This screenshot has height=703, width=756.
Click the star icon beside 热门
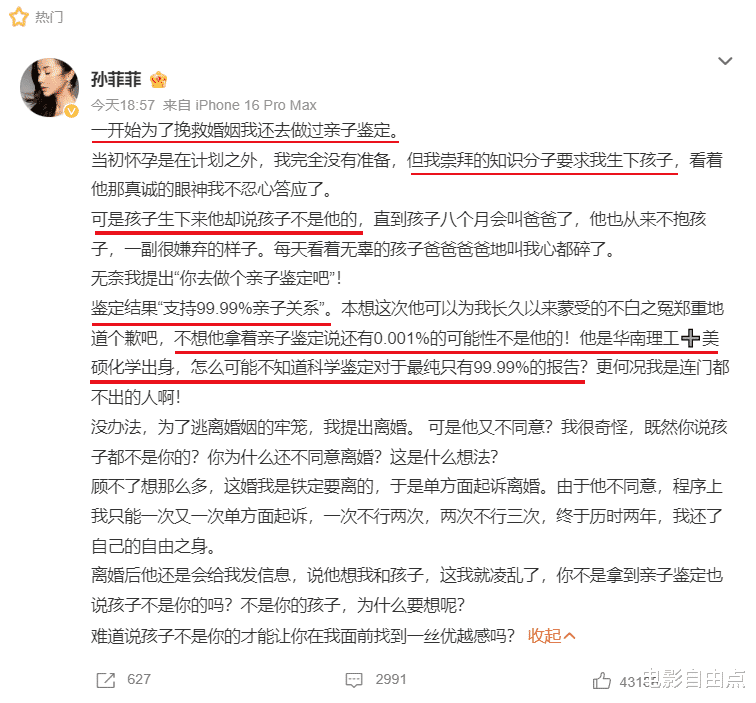click(x=18, y=17)
